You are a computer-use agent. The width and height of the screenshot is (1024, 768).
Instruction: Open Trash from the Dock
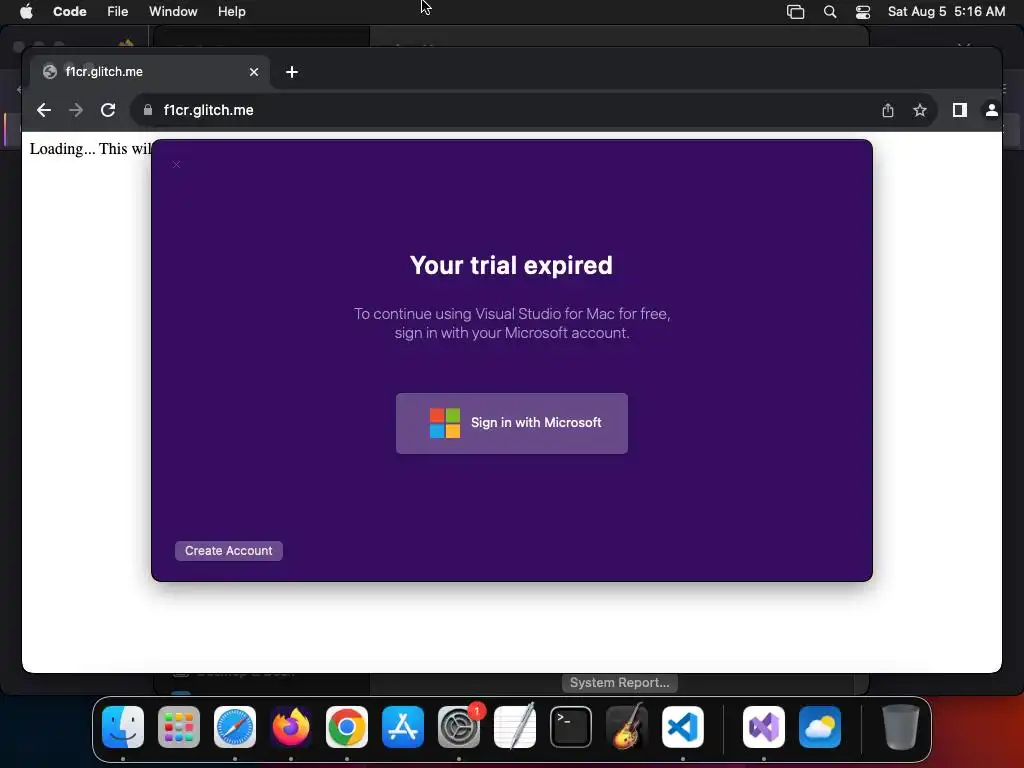(x=901, y=727)
